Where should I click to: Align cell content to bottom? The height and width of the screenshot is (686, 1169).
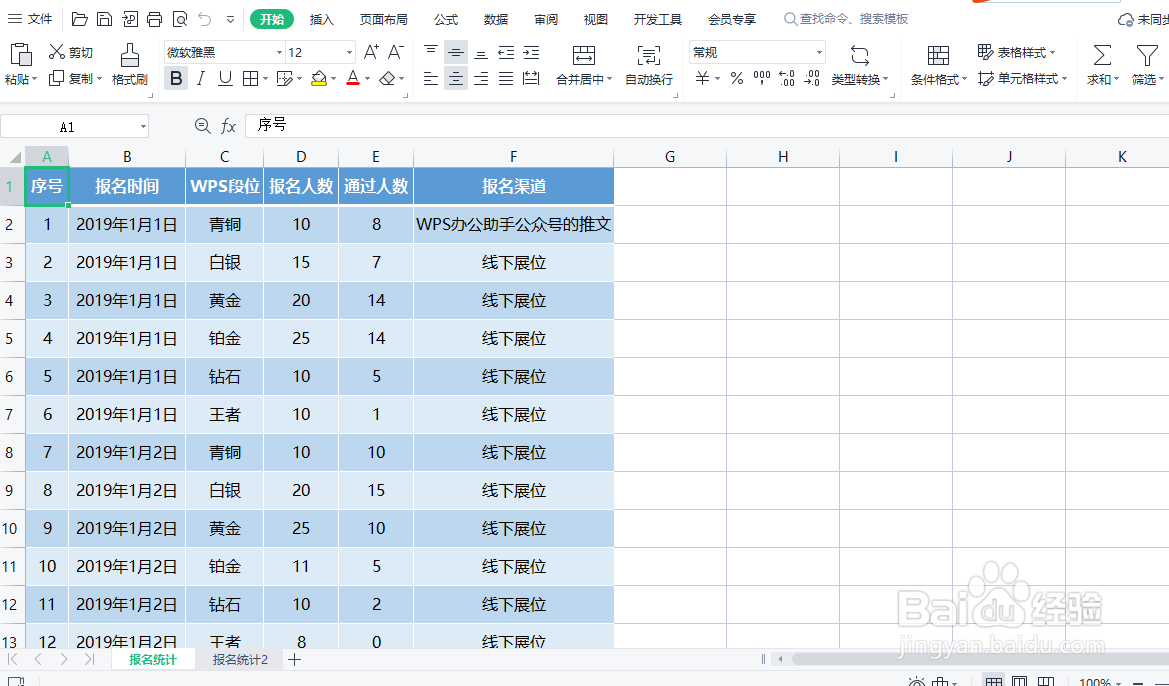[481, 52]
